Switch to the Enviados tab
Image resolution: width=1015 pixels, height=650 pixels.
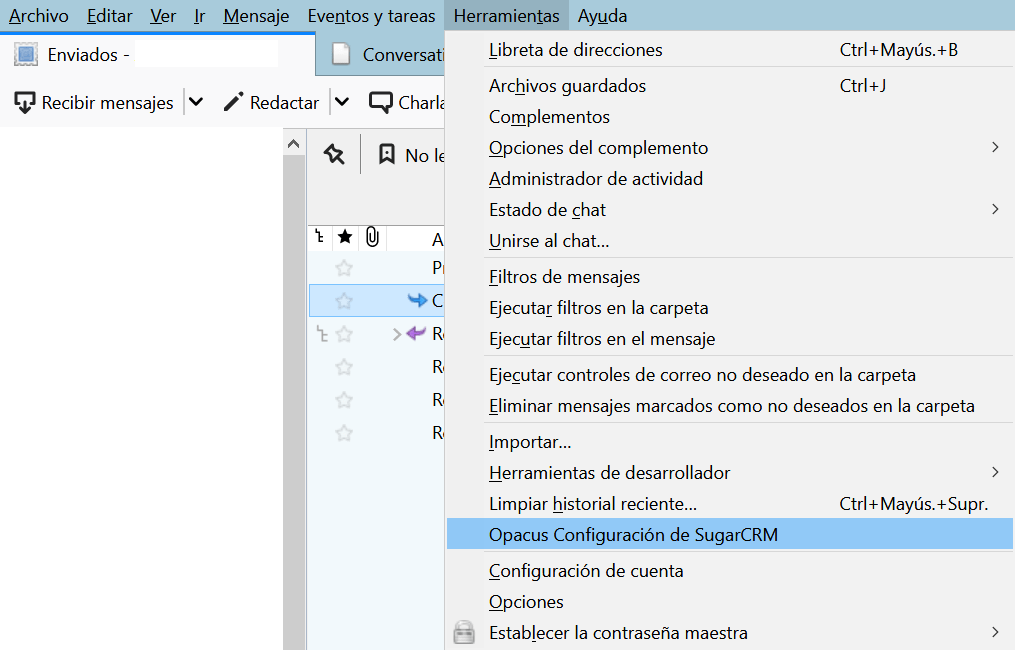90,55
